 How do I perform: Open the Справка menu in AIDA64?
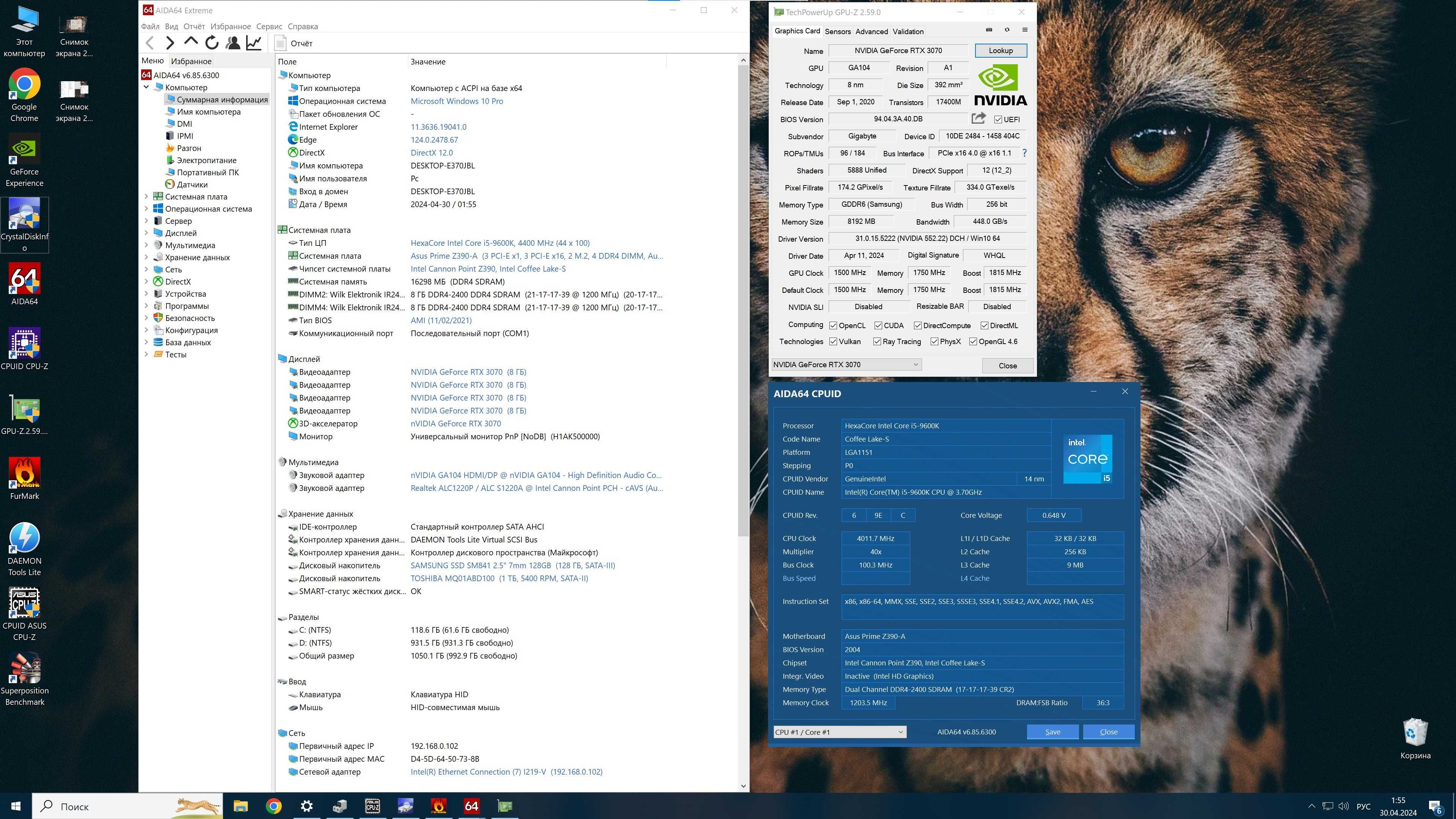(303, 27)
